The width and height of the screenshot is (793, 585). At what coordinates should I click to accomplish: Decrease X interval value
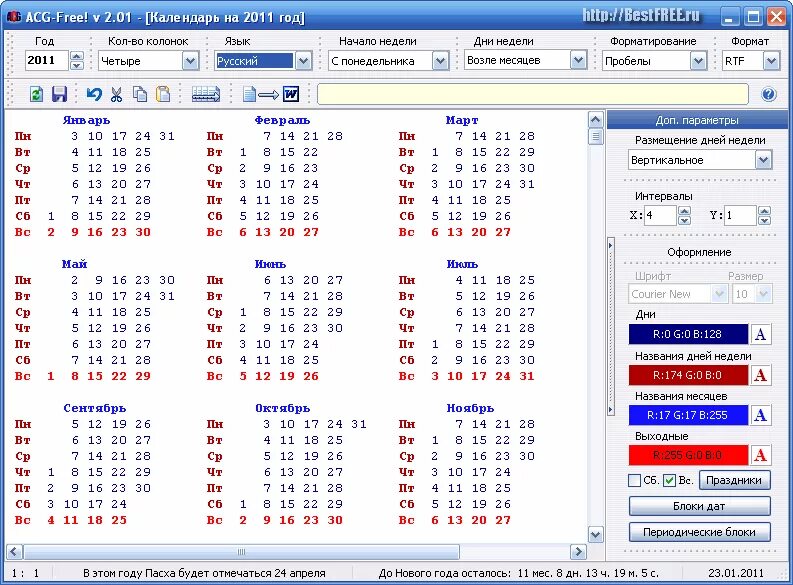tap(684, 220)
